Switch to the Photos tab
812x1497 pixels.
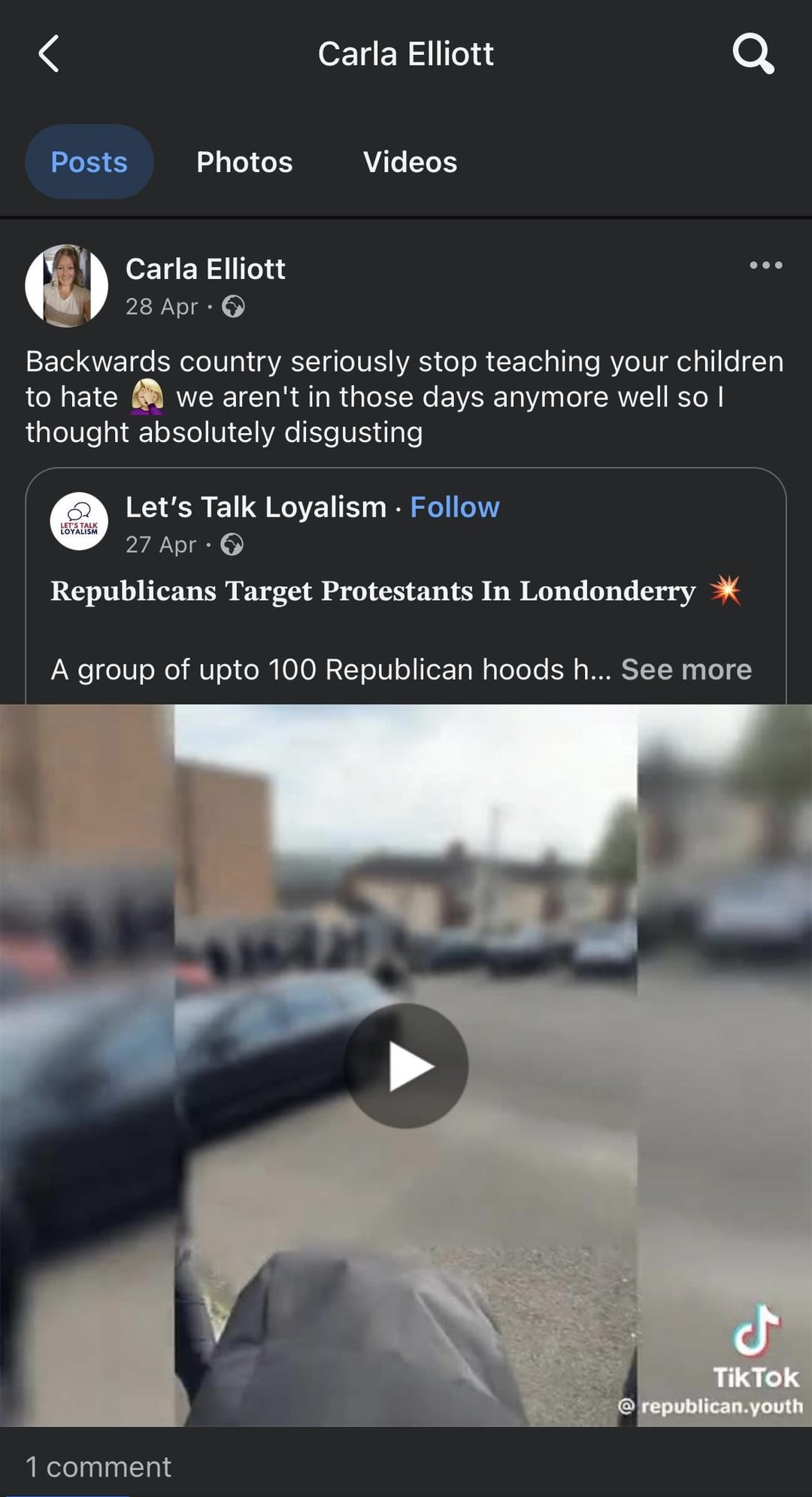244,162
